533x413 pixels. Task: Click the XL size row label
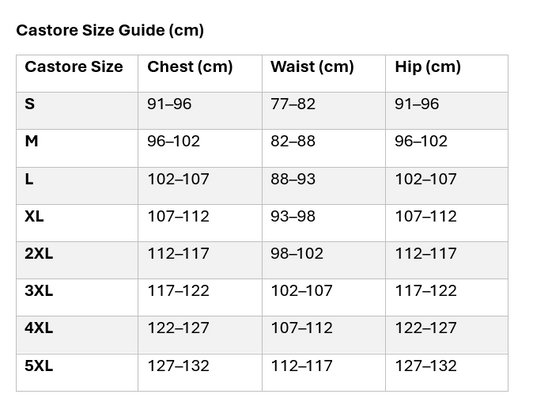[34, 216]
